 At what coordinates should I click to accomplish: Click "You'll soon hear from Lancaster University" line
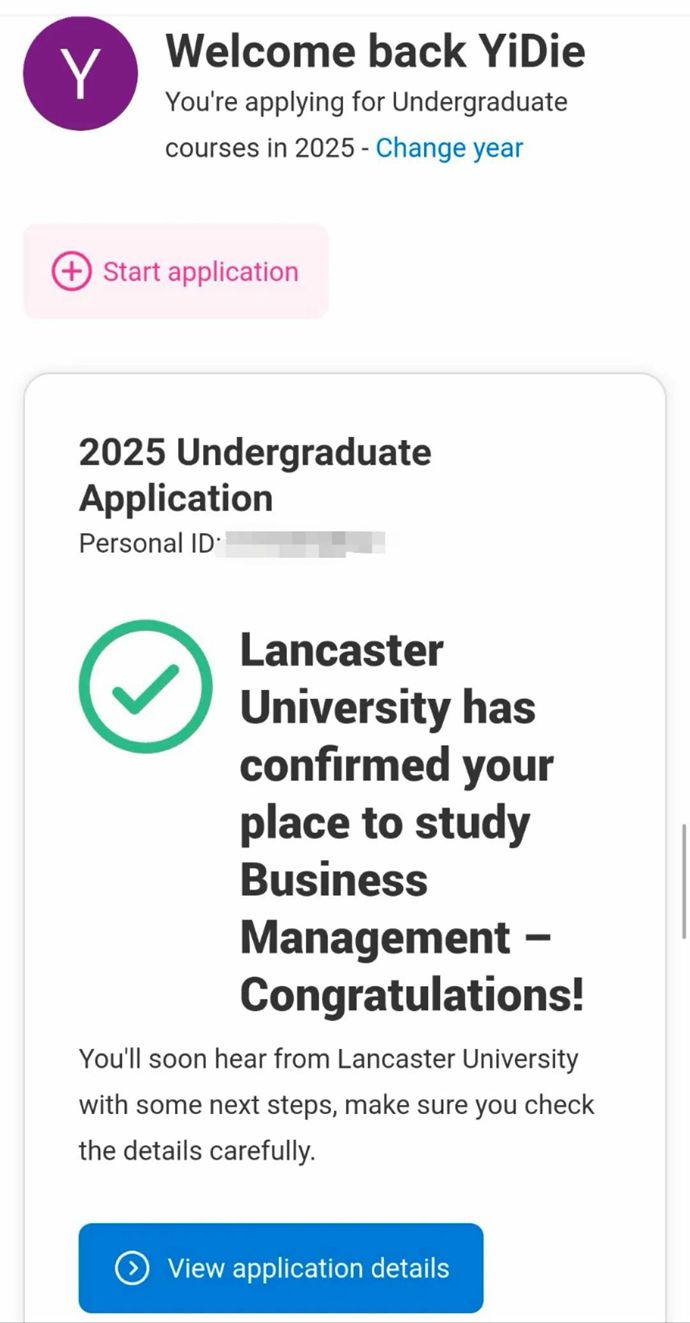[x=328, y=1058]
